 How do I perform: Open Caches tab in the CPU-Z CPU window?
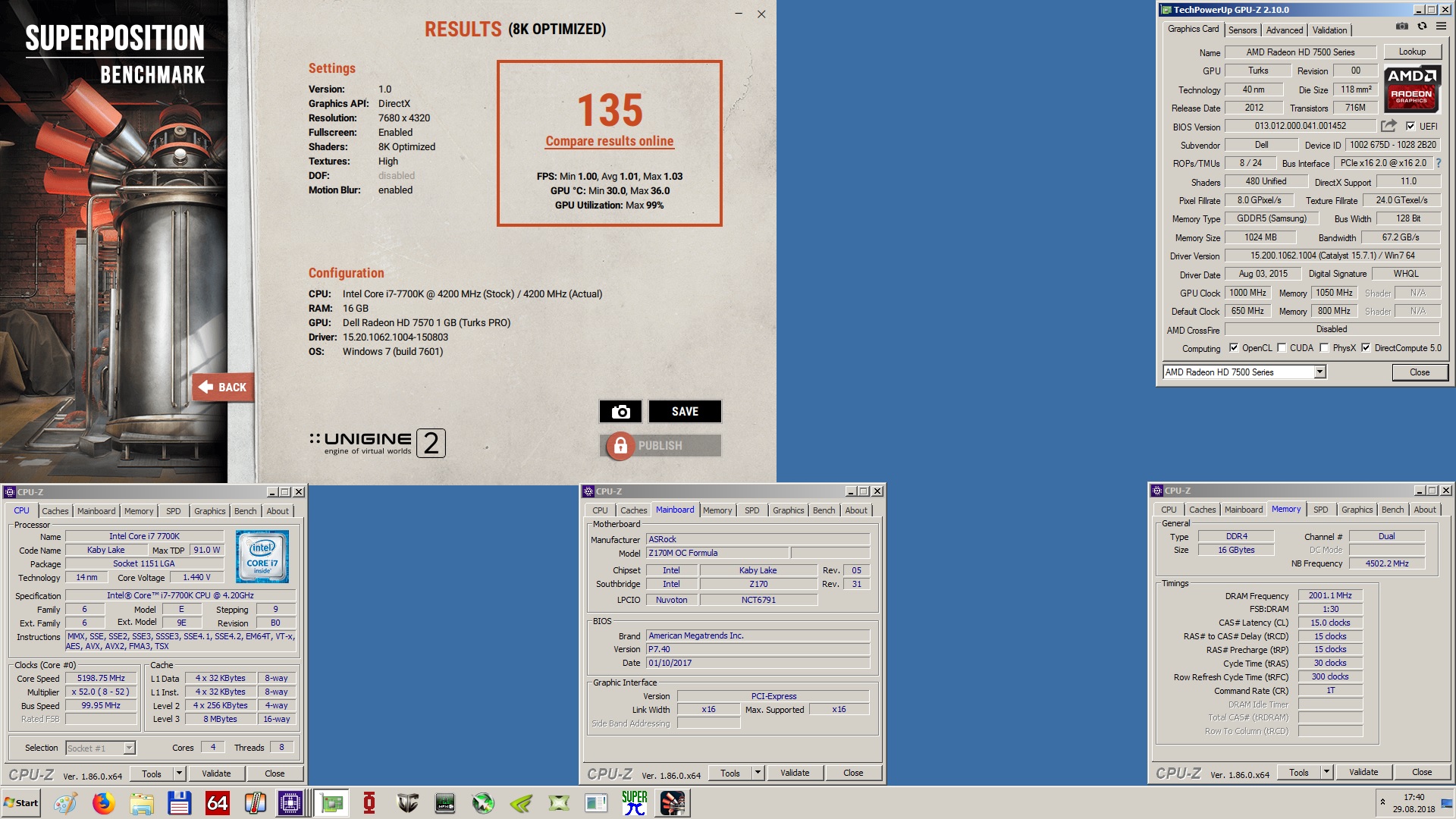pos(55,511)
